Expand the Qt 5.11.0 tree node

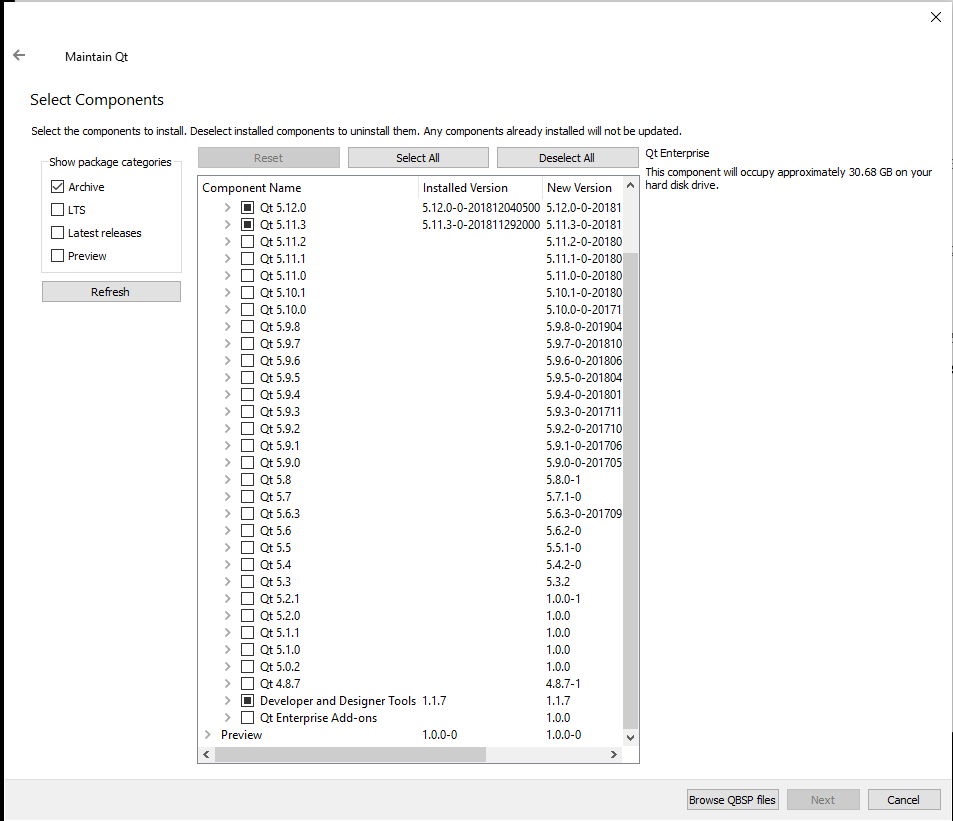pyautogui.click(x=227, y=276)
